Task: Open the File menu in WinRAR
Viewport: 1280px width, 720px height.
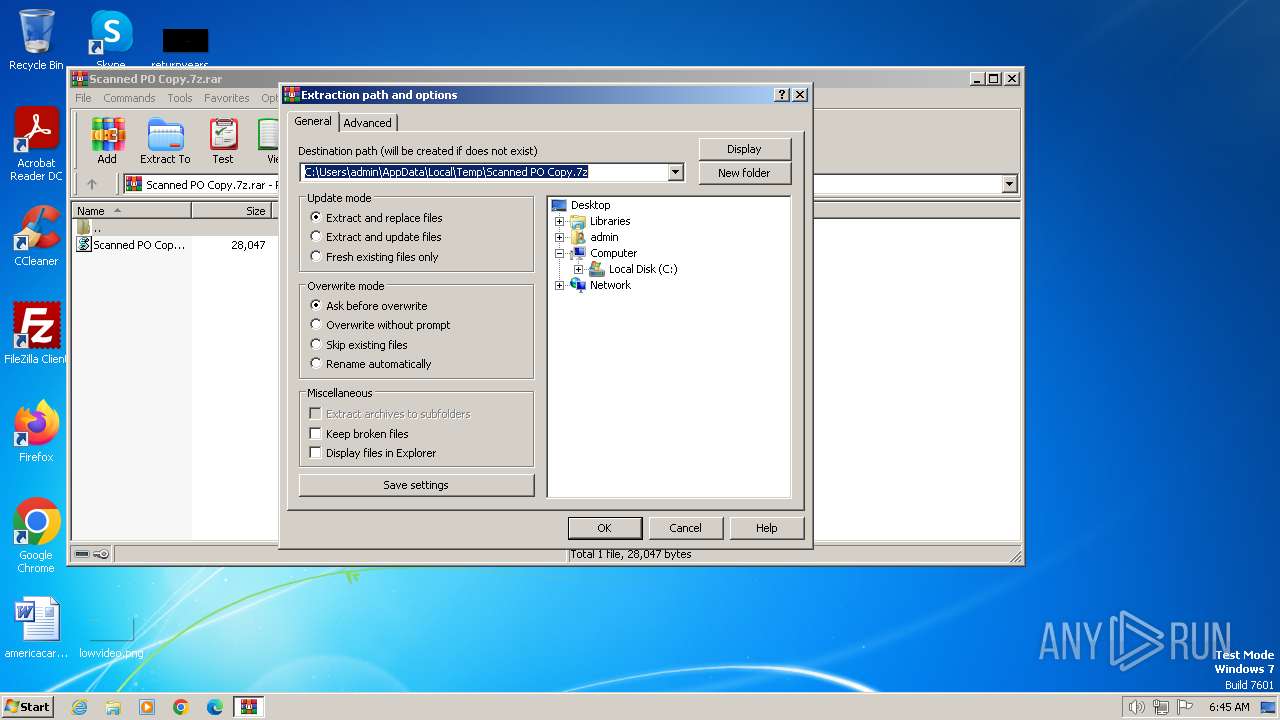Action: (x=83, y=98)
